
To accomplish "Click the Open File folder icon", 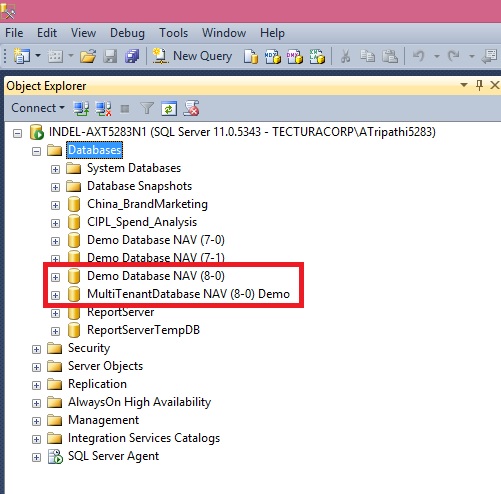I will 88,56.
